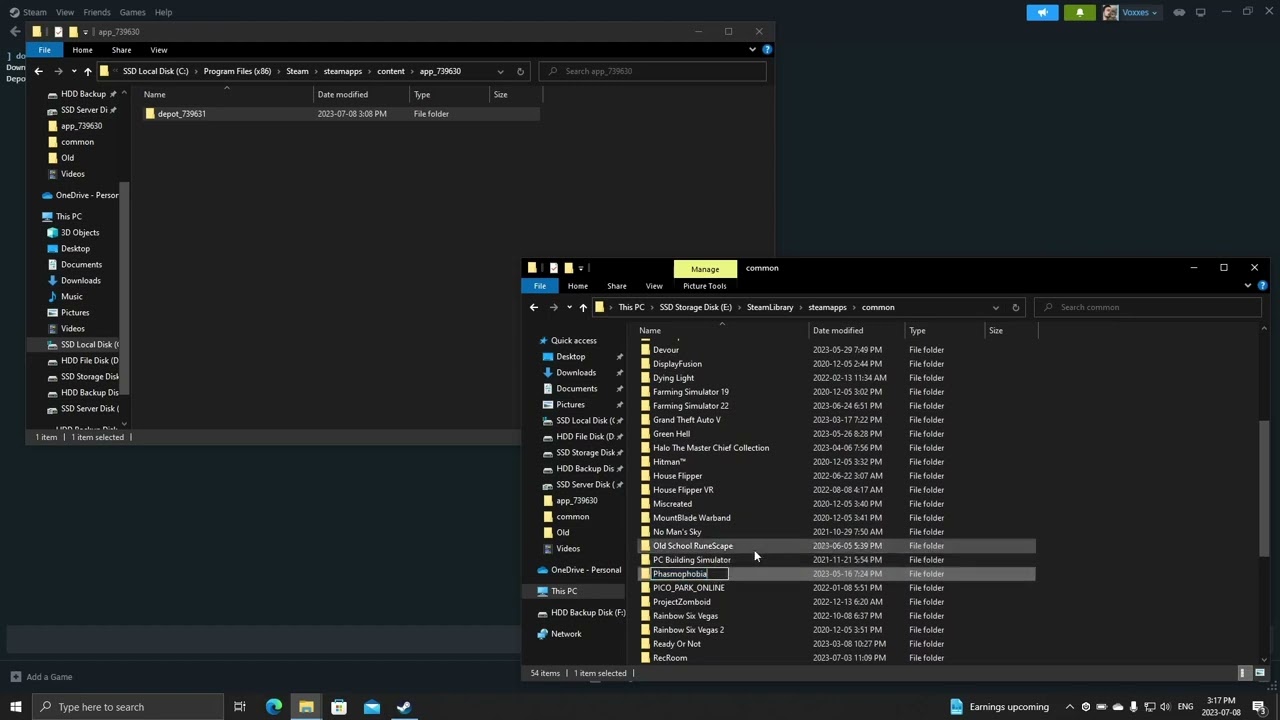This screenshot has width=1280, height=720.
Task: Open Help icon in app_739630 window
Action: (767, 49)
